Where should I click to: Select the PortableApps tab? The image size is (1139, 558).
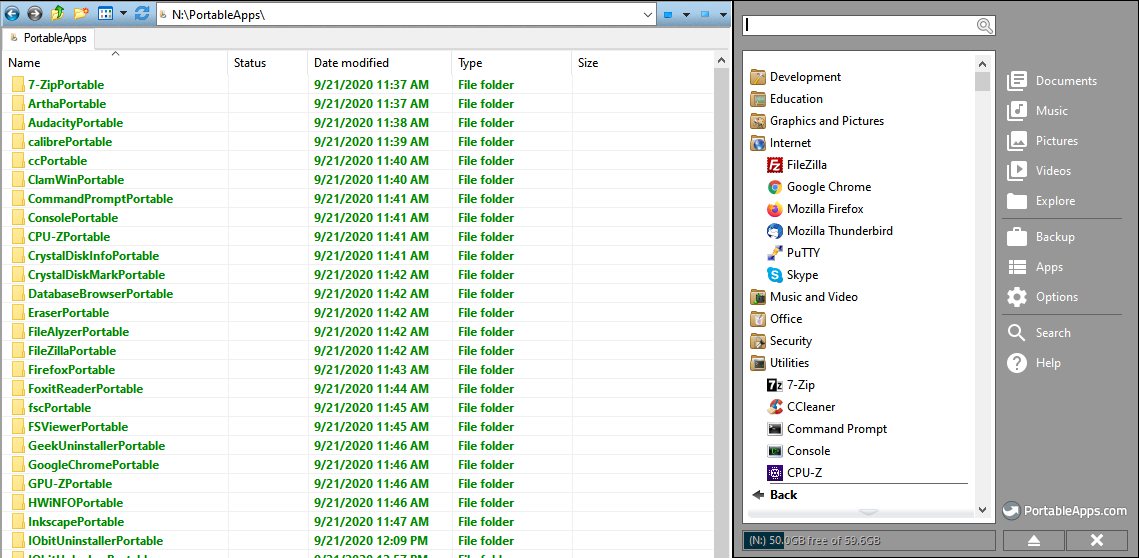48,38
